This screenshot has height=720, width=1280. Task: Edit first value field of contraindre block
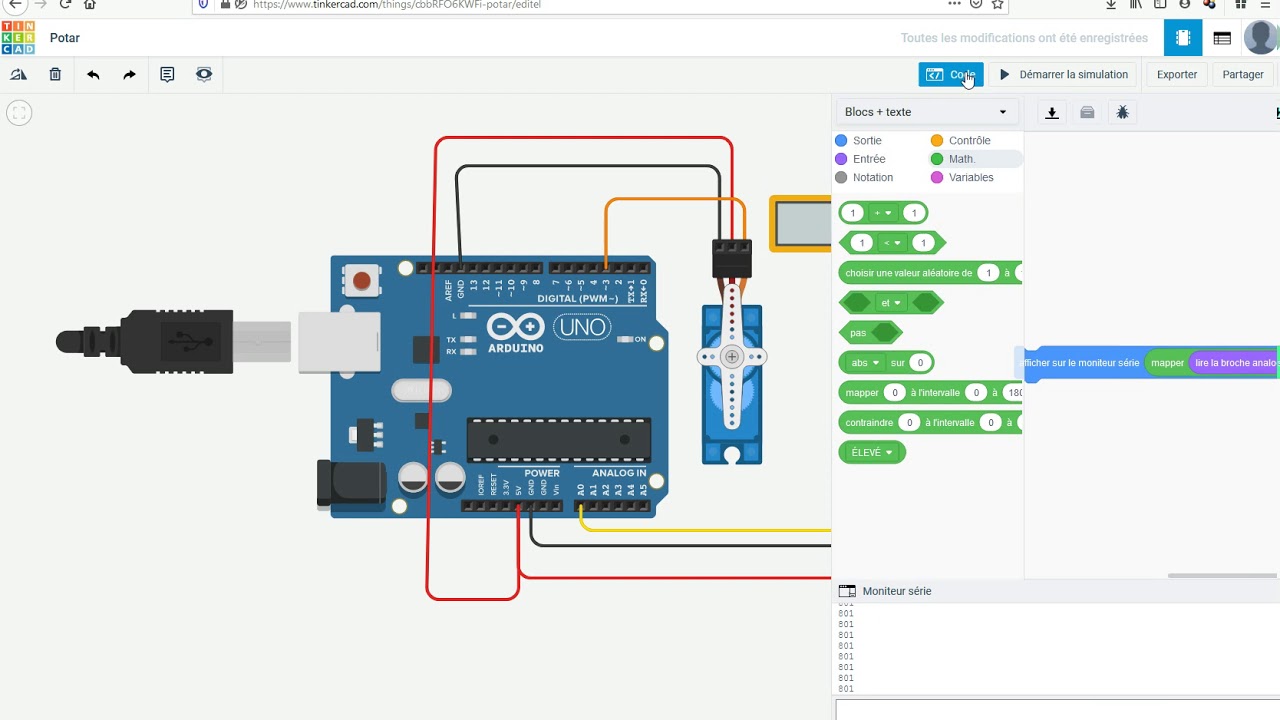click(909, 423)
